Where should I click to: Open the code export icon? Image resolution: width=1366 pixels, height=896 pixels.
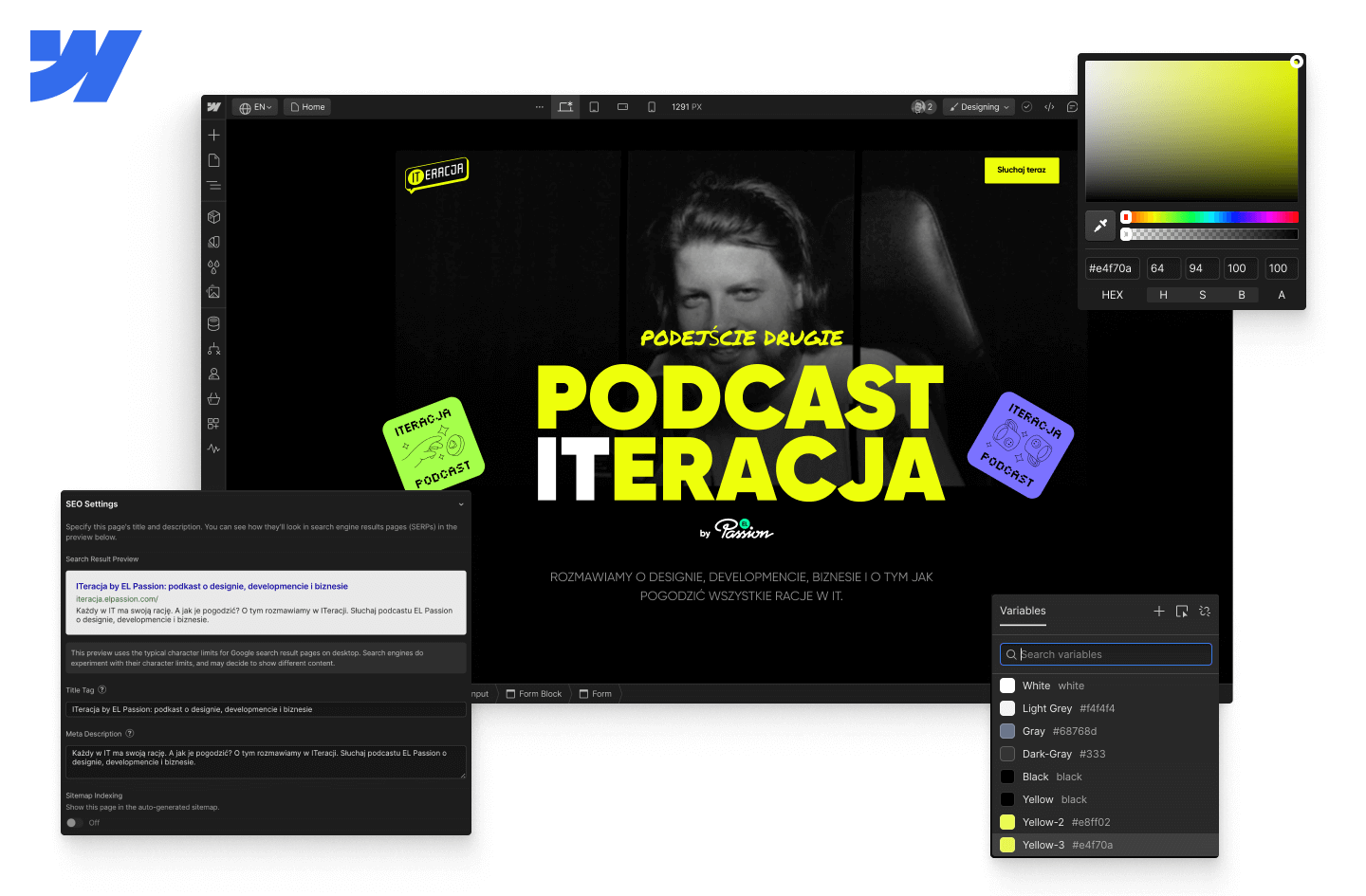[1049, 107]
